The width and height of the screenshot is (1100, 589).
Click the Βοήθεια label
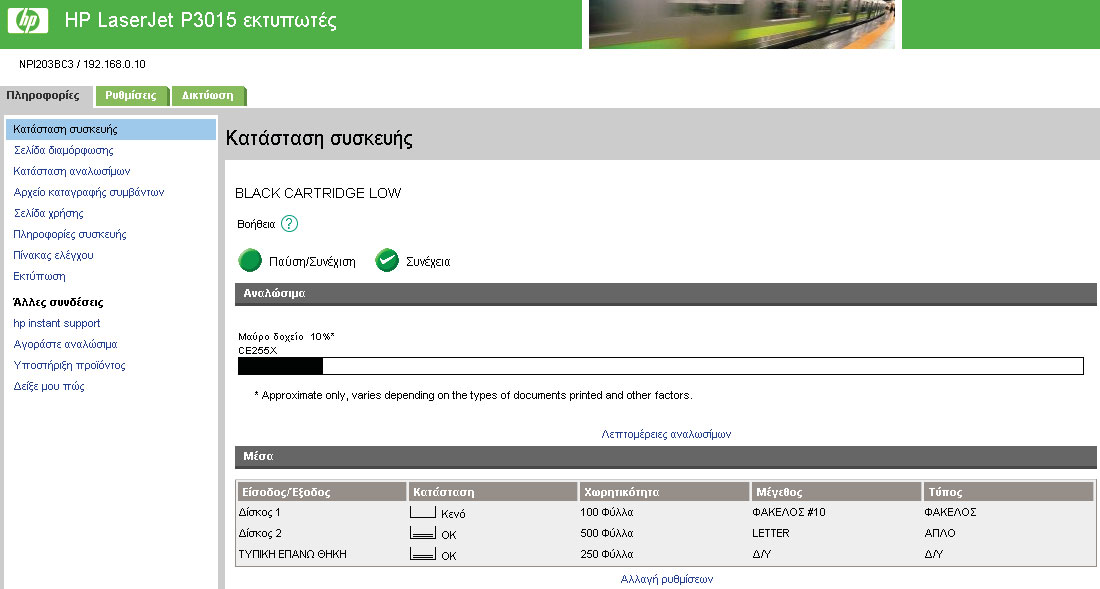pyautogui.click(x=256, y=224)
